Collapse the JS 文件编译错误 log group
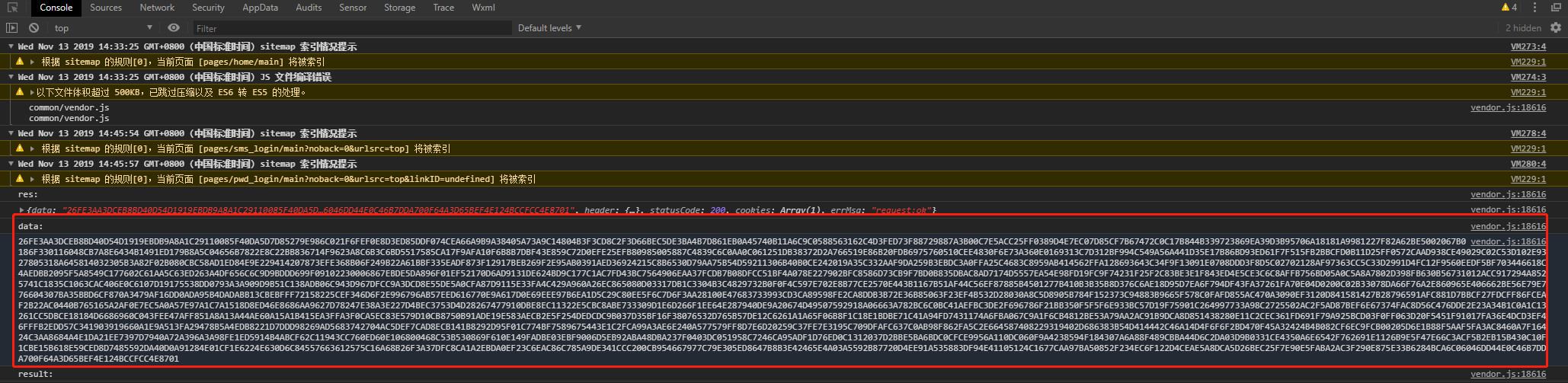Screen dimensions: 1568x383 [x=11, y=77]
